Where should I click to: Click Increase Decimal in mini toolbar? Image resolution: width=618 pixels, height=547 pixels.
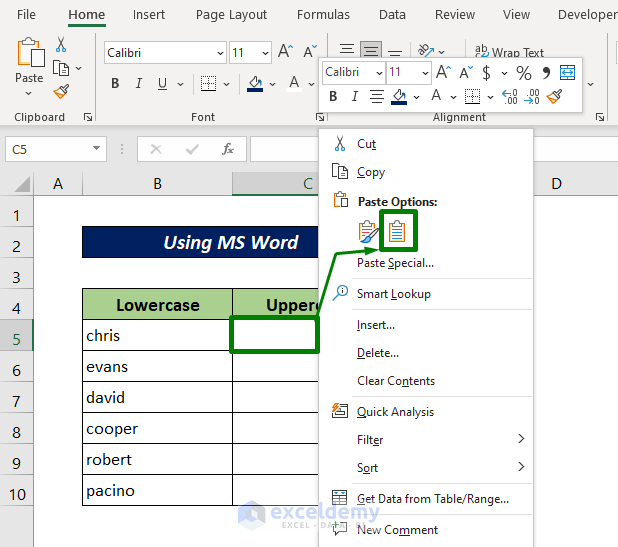tap(510, 96)
